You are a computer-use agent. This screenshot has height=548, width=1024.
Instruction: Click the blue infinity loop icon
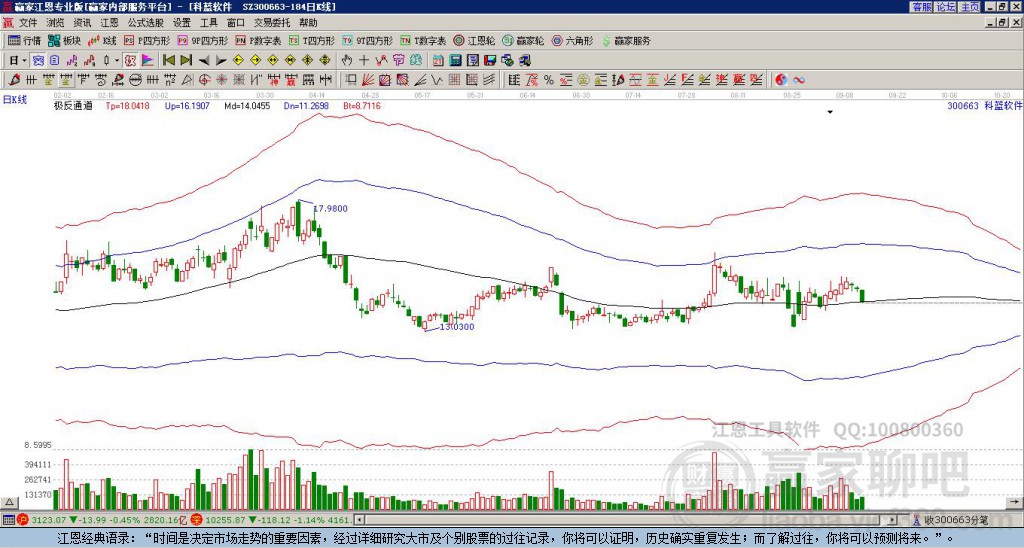[x=799, y=80]
